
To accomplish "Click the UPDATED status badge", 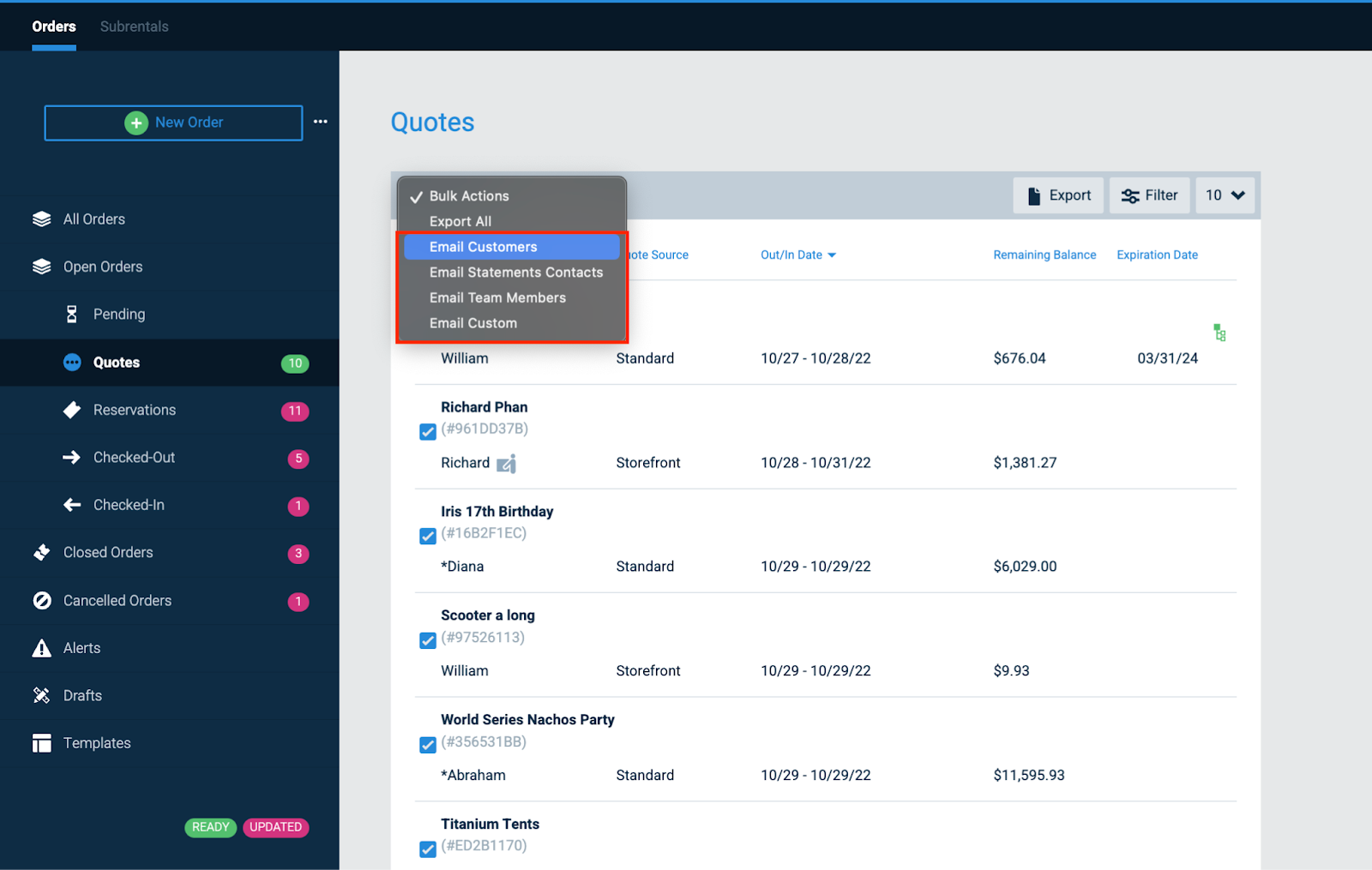I will (275, 827).
